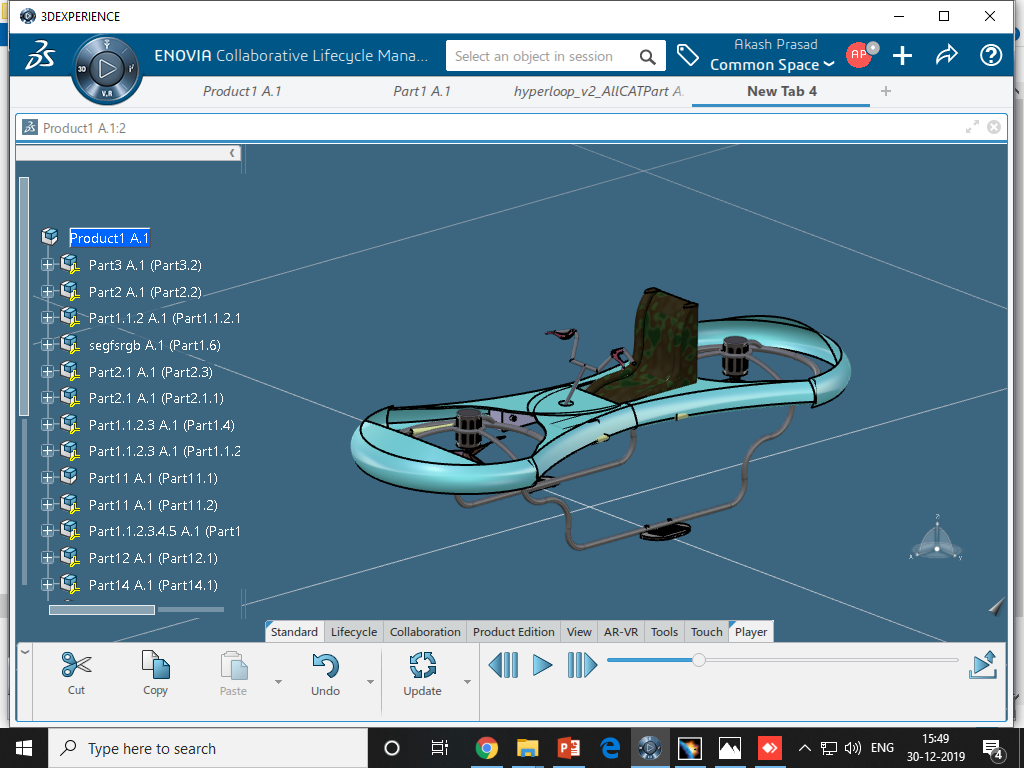Open the Tools toolbar tab
This screenshot has height=768, width=1024.
[x=664, y=632]
